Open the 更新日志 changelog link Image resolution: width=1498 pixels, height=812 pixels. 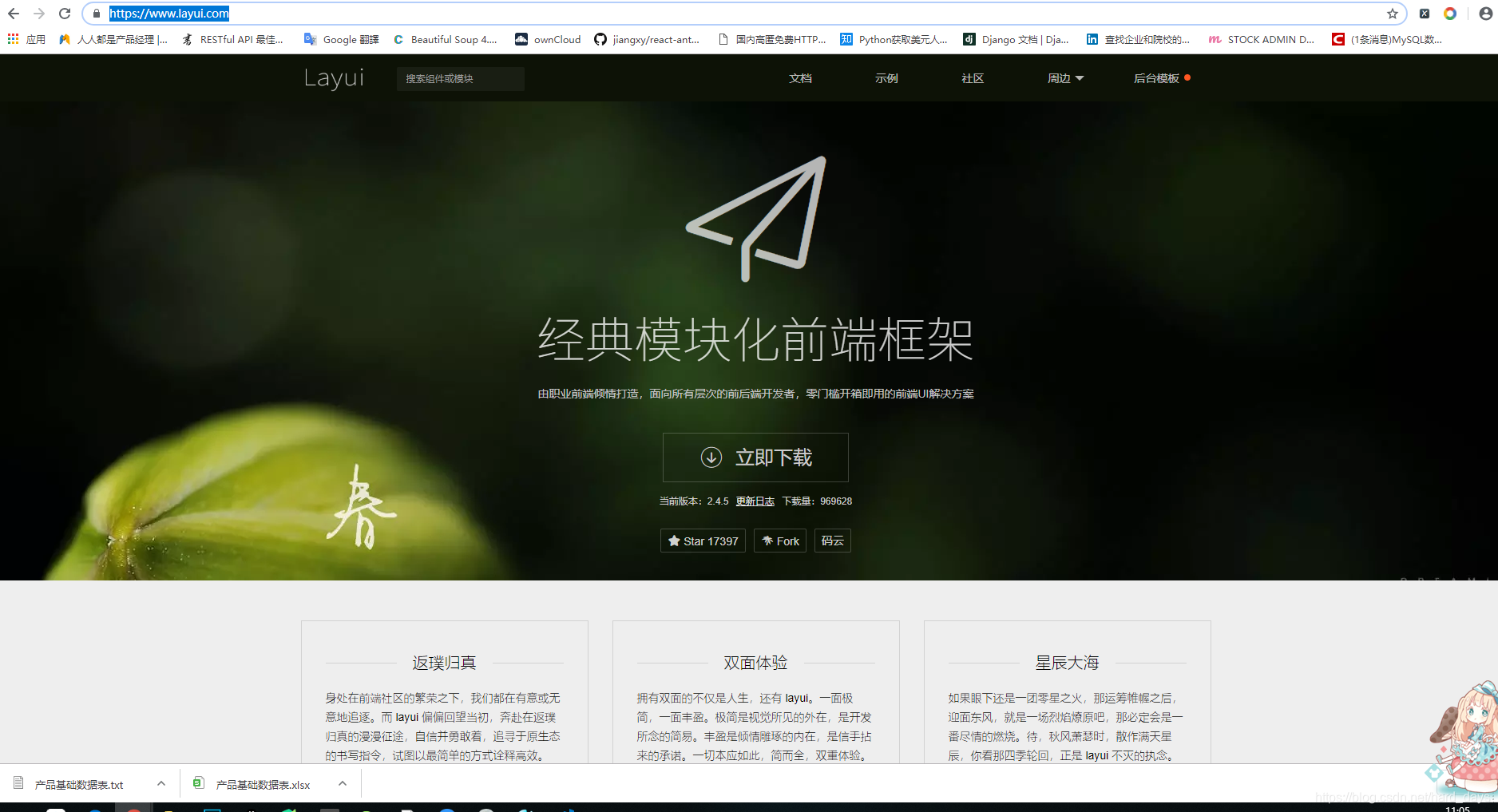(755, 501)
